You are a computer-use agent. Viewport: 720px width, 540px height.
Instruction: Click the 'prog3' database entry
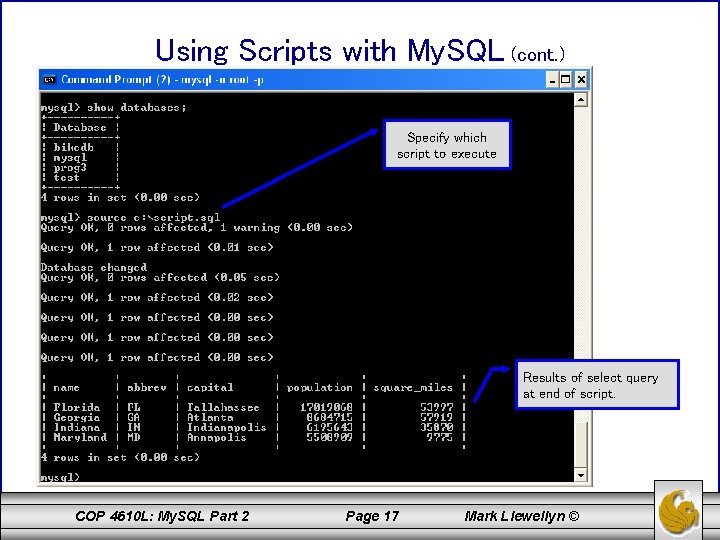pyautogui.click(x=70, y=168)
